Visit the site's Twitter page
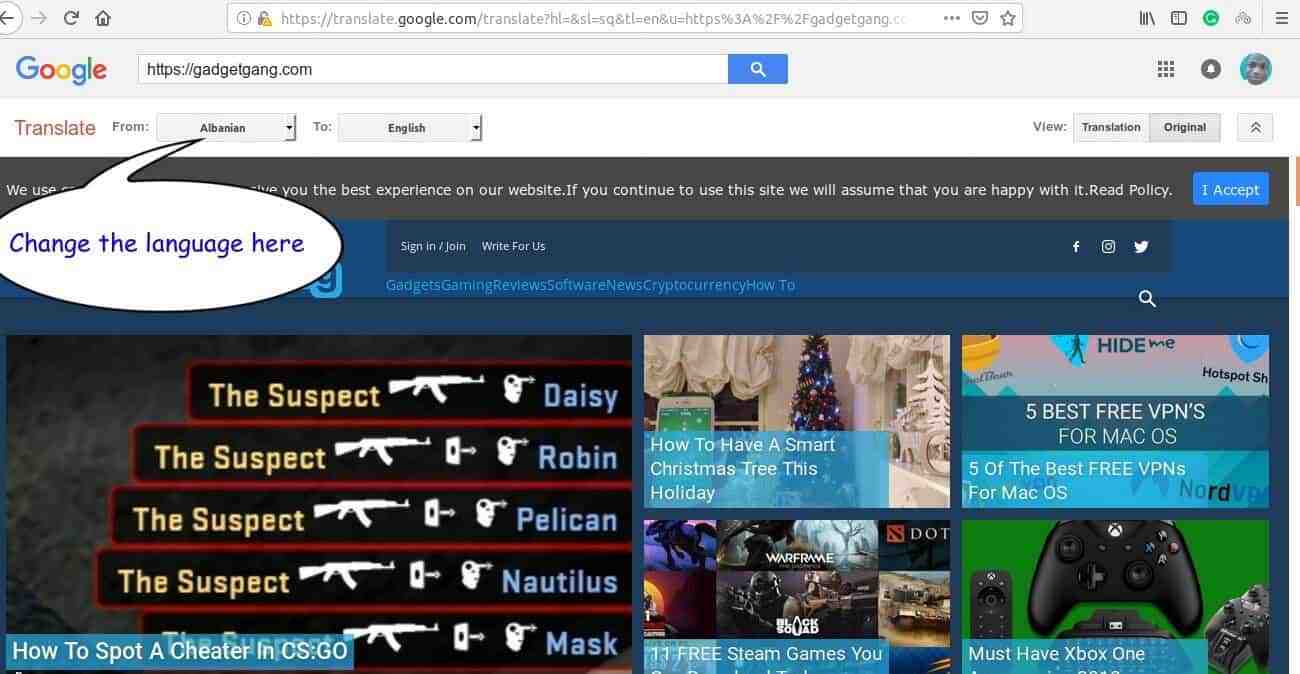 coord(1141,246)
